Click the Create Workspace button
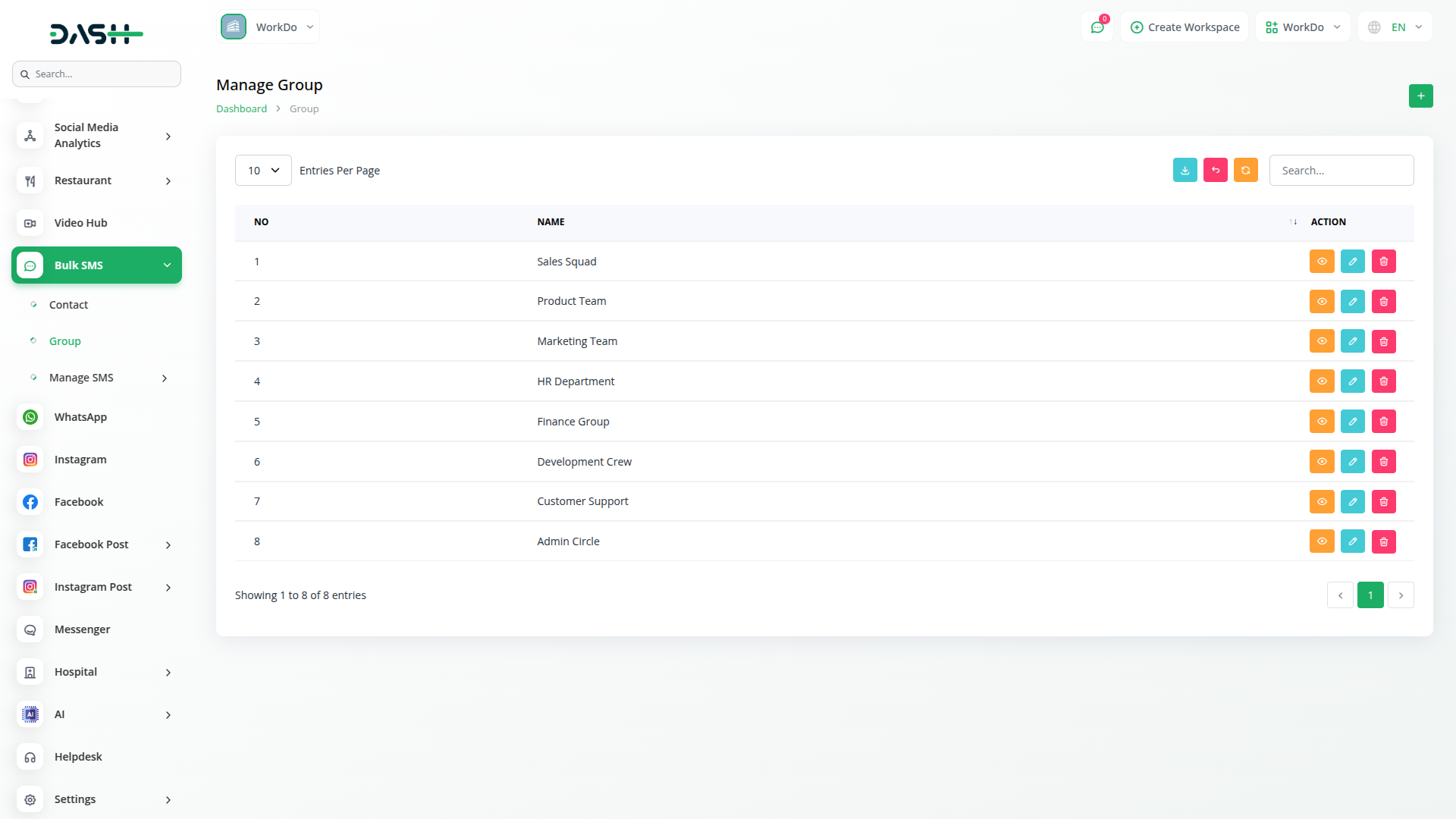This screenshot has height=819, width=1456. [x=1185, y=27]
